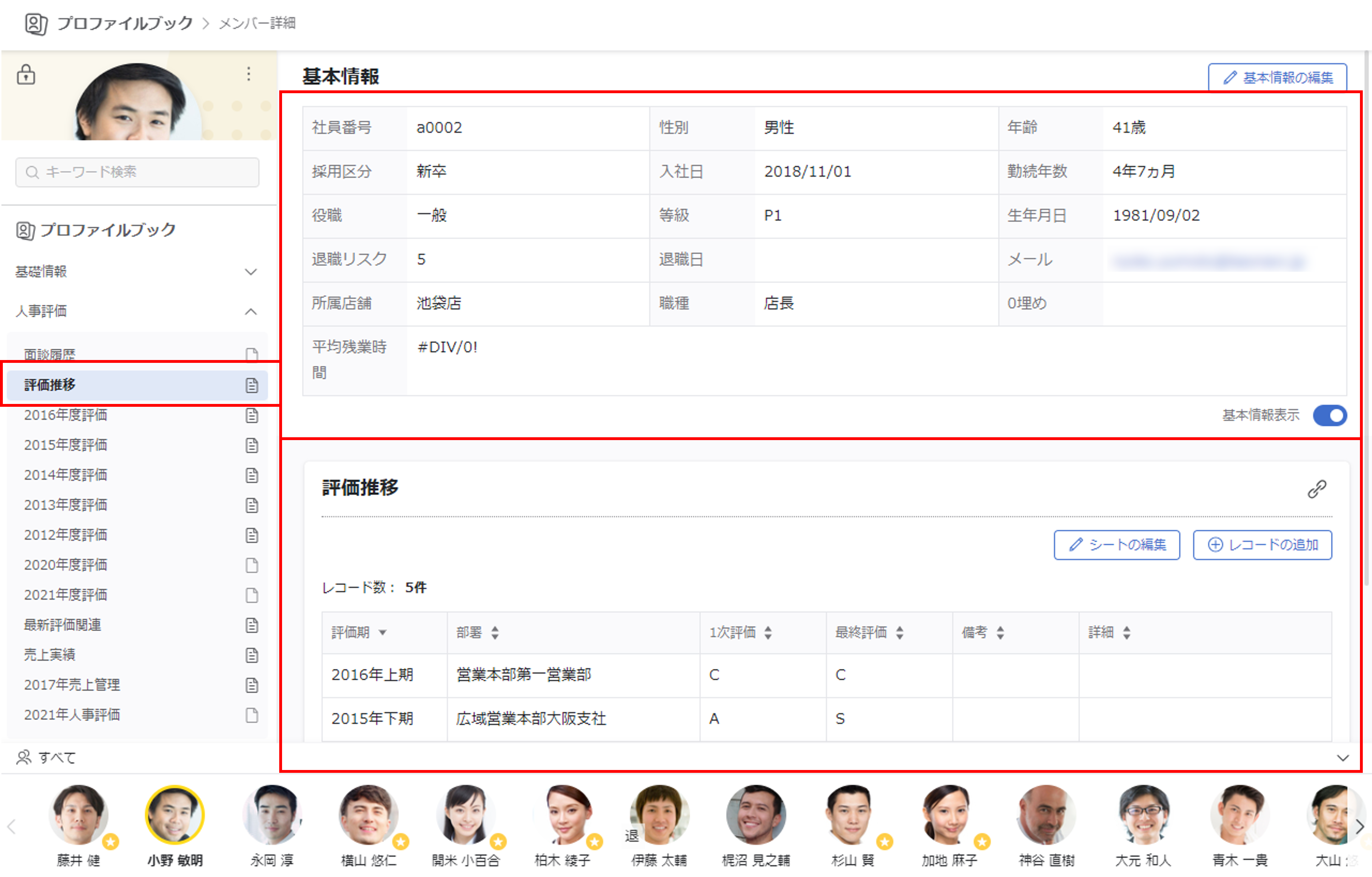Collapse the すべて member bar chevron
This screenshot has height=877, width=1372.
point(1343,758)
